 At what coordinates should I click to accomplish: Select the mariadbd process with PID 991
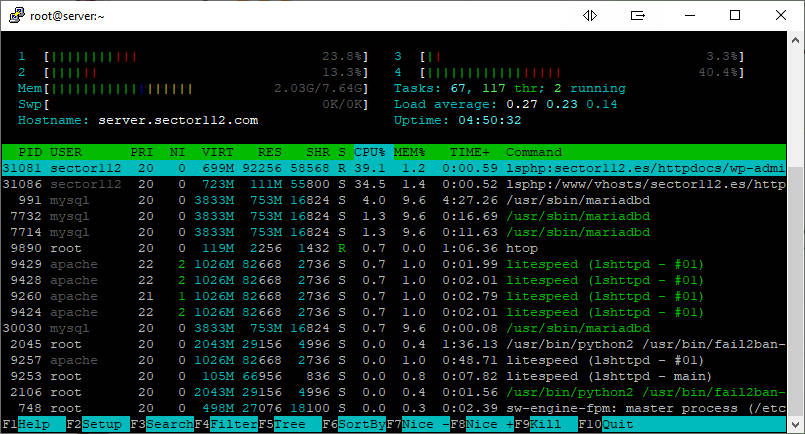click(394, 200)
